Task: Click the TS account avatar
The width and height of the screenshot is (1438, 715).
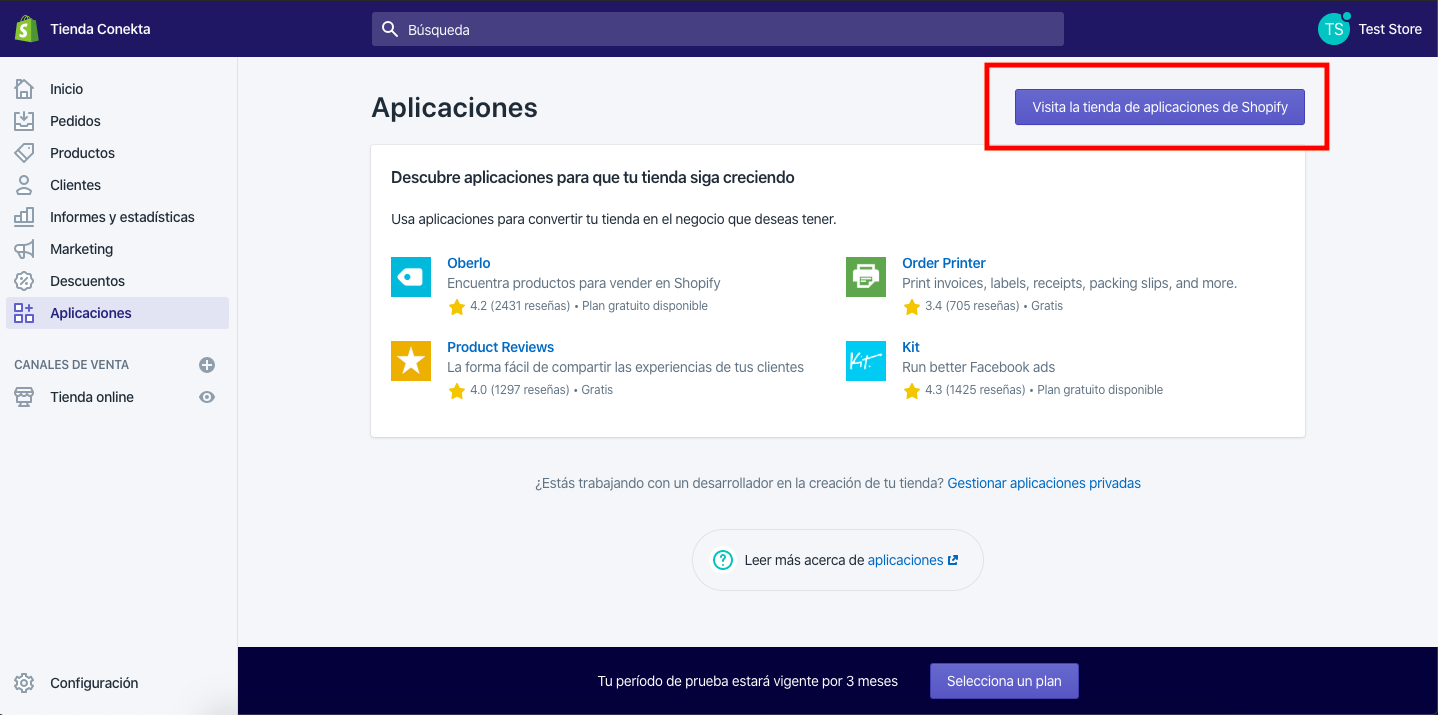Action: click(x=1334, y=29)
